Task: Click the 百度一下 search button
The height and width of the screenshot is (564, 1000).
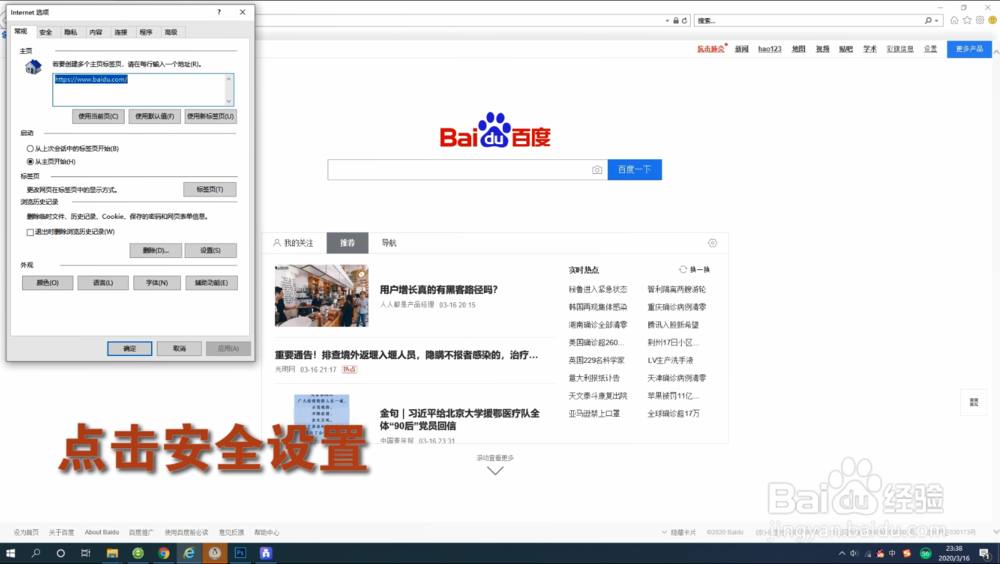Action: pyautogui.click(x=635, y=170)
